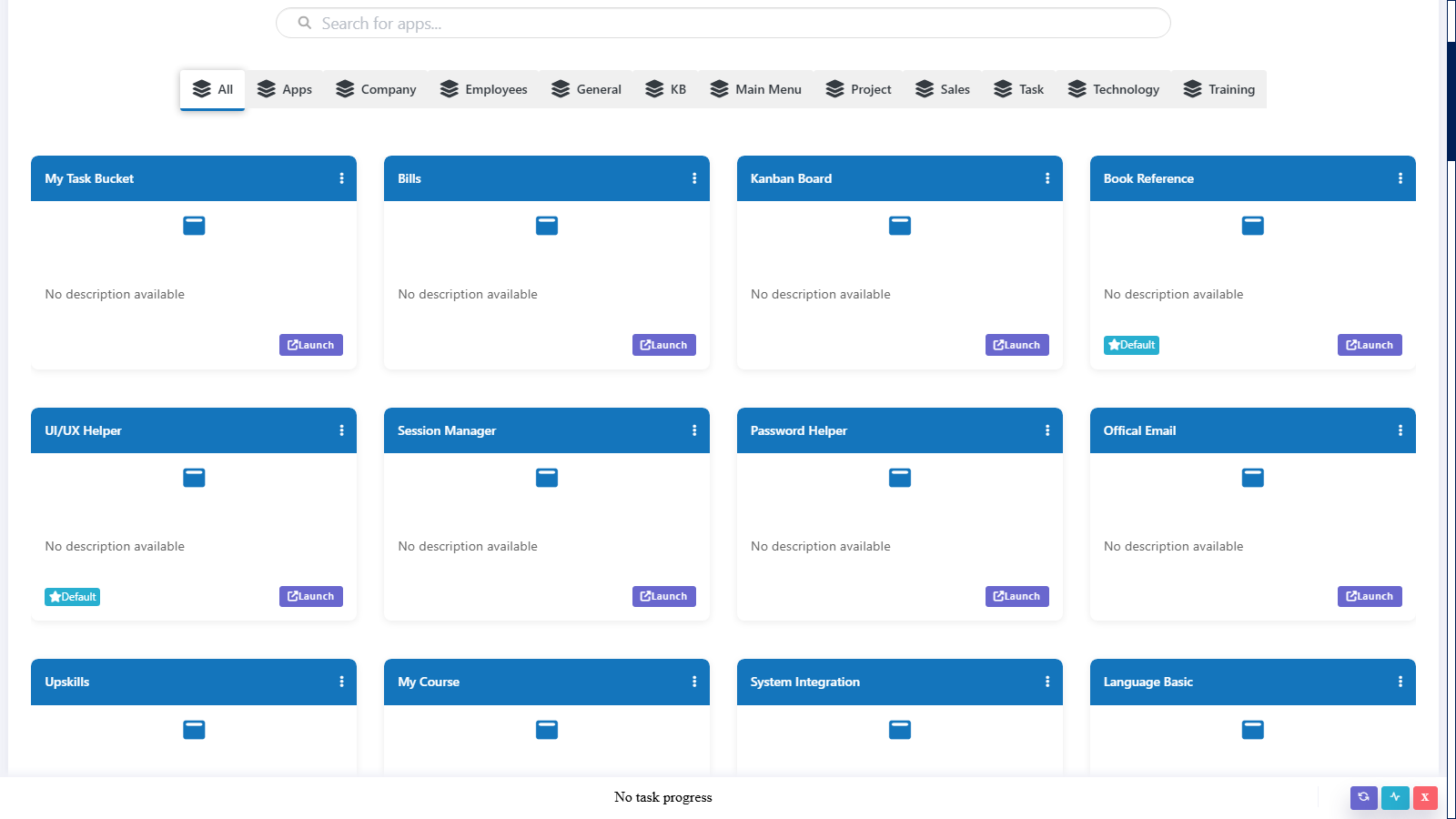Launch the UI/UX Helper app
Screen dimensions: 1456x819
pos(311,596)
